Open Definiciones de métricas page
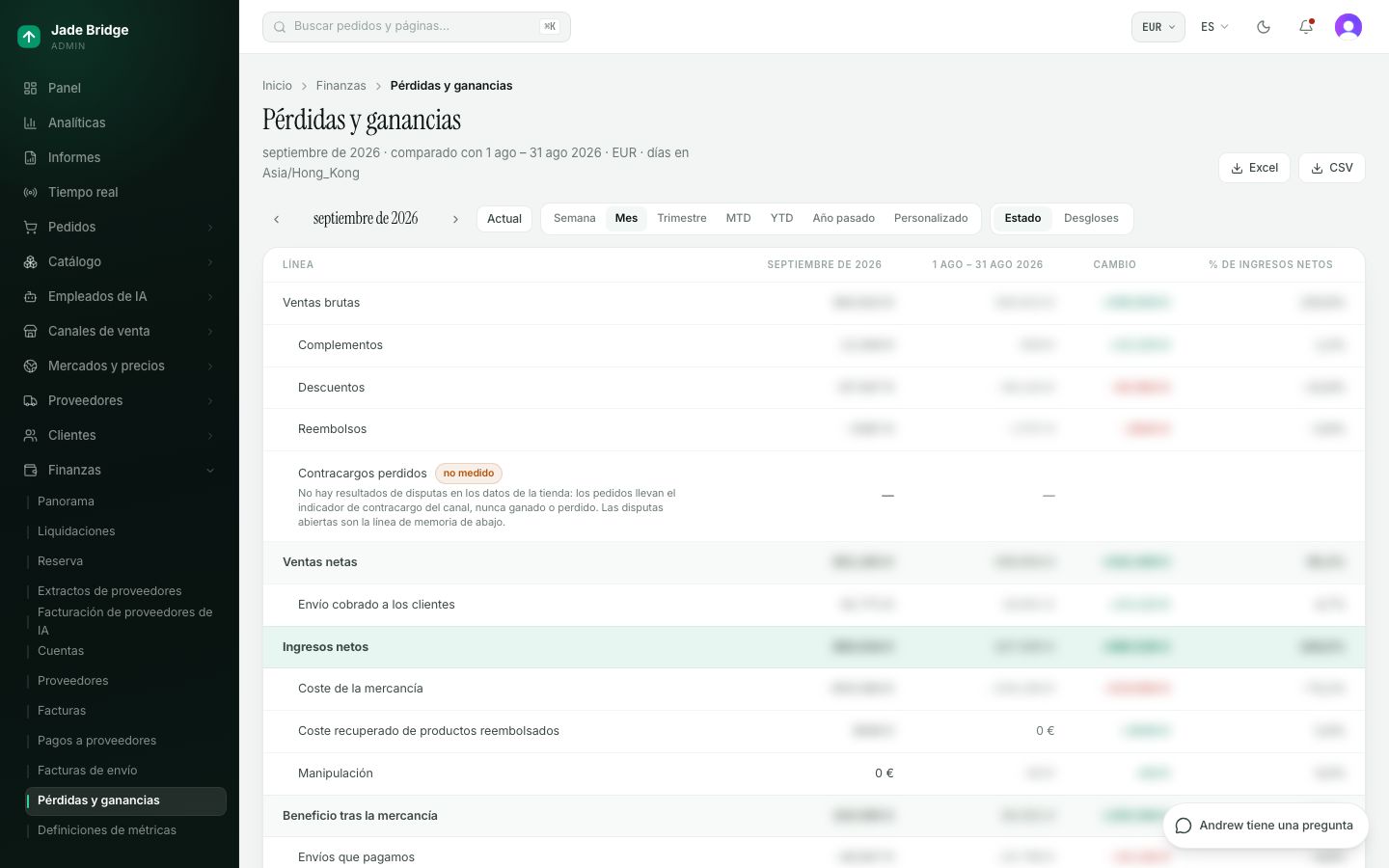This screenshot has width=1389, height=868. click(x=125, y=830)
